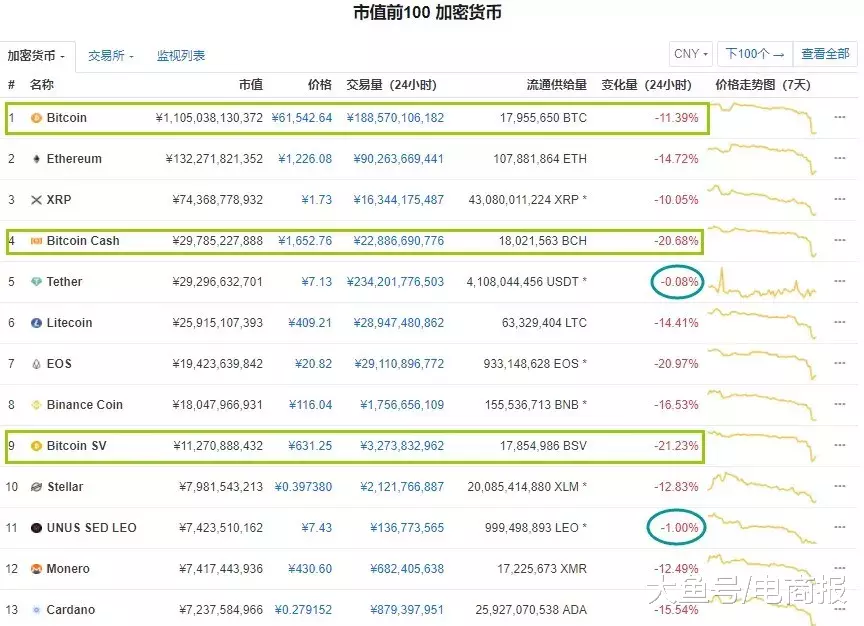864x626 pixels.
Task: Click EOS volume ¥29,110,896,772
Action: (x=399, y=364)
